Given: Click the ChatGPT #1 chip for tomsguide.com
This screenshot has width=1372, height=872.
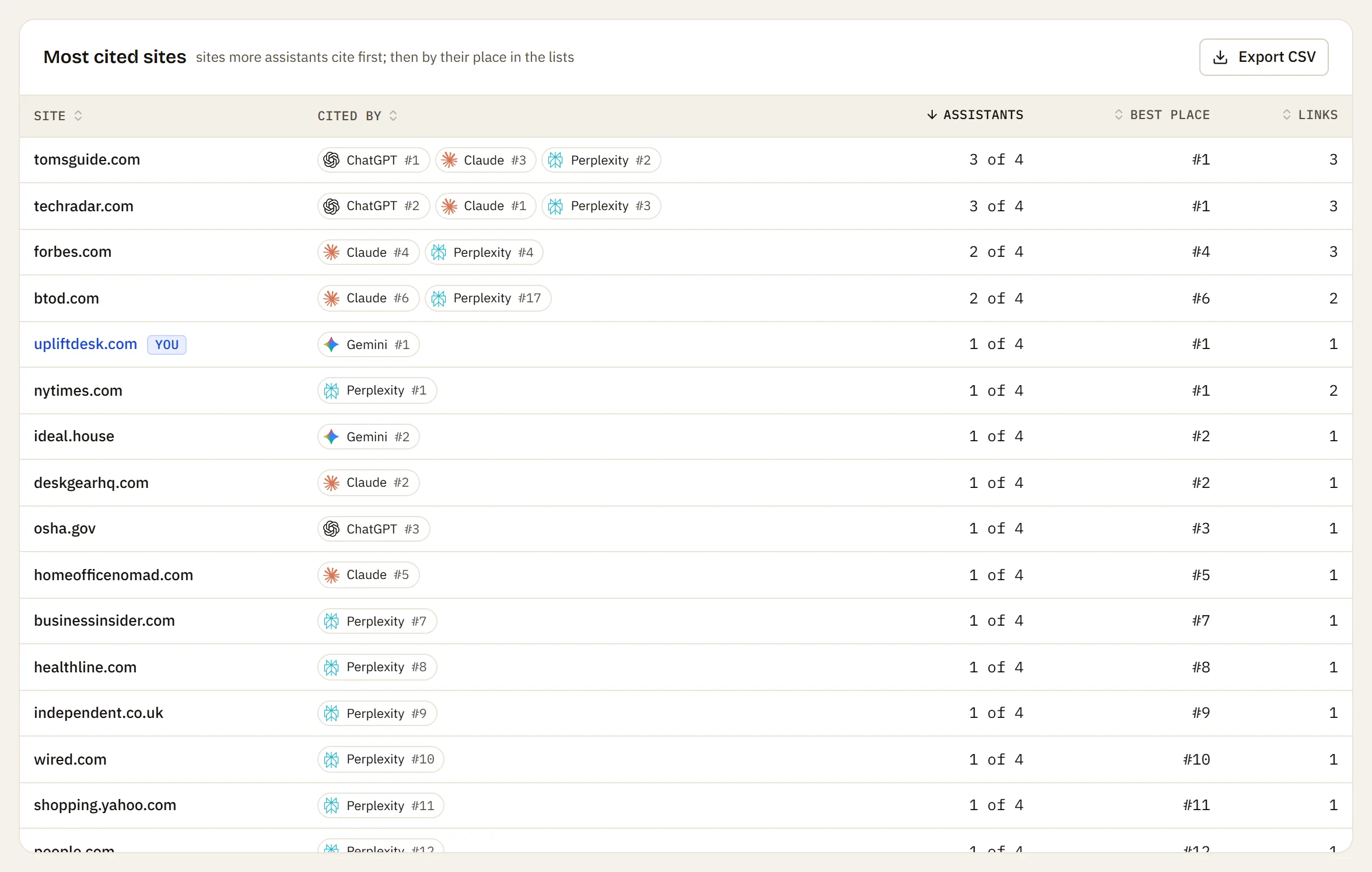Looking at the screenshot, I should tap(373, 160).
